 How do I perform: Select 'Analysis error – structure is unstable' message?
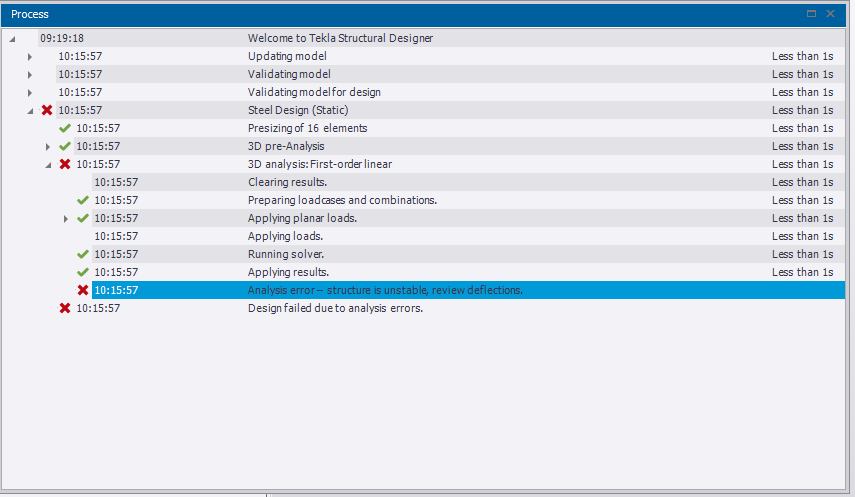click(385, 290)
